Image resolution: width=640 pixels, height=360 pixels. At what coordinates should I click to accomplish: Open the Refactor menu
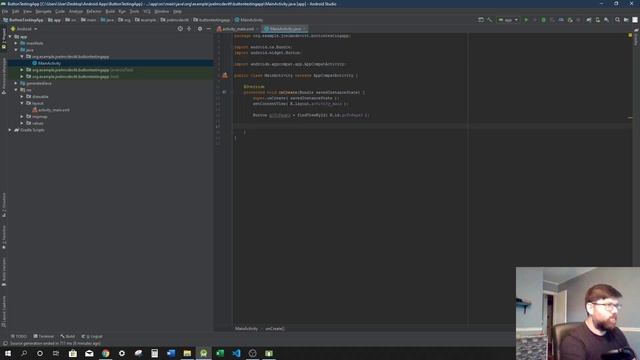(x=94, y=11)
